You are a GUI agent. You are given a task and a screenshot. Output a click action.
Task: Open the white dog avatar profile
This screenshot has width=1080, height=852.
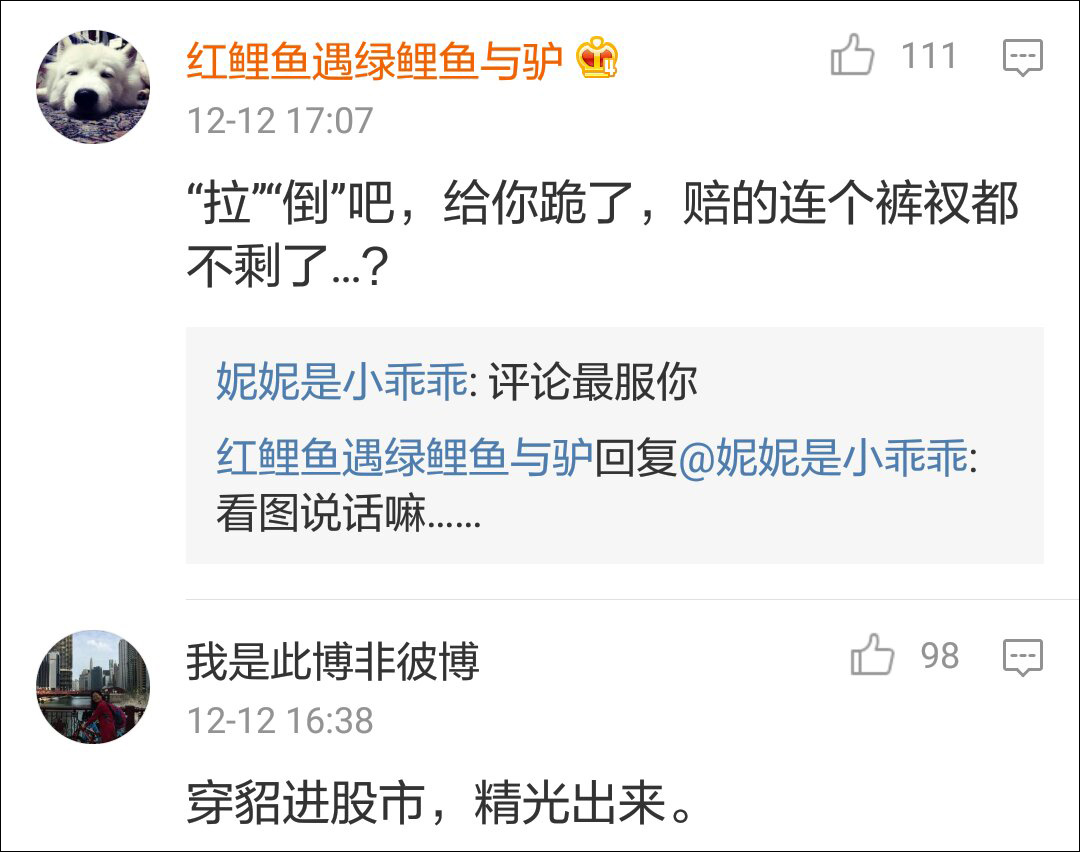pyautogui.click(x=93, y=86)
